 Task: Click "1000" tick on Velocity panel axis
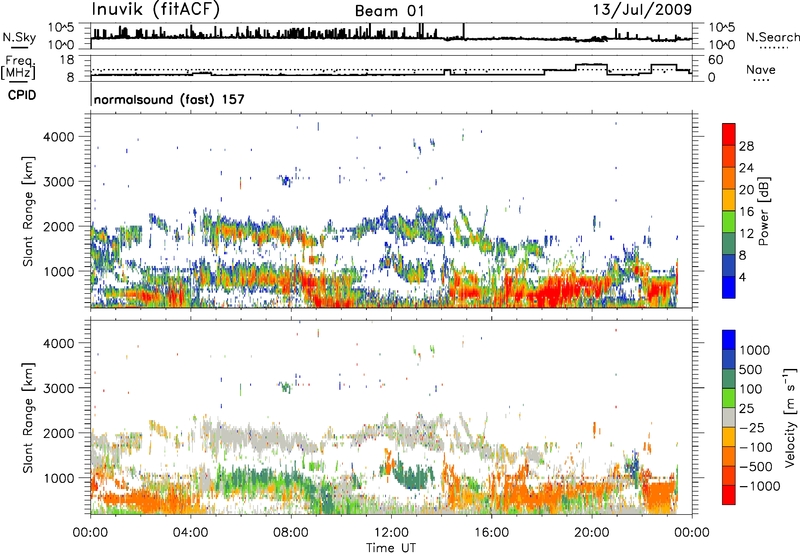coord(59,478)
